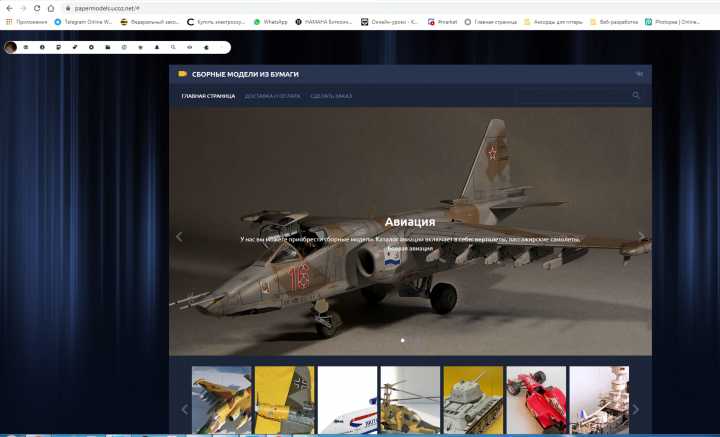
Task: Click the user avatar in the admin bar
Action: [11, 47]
